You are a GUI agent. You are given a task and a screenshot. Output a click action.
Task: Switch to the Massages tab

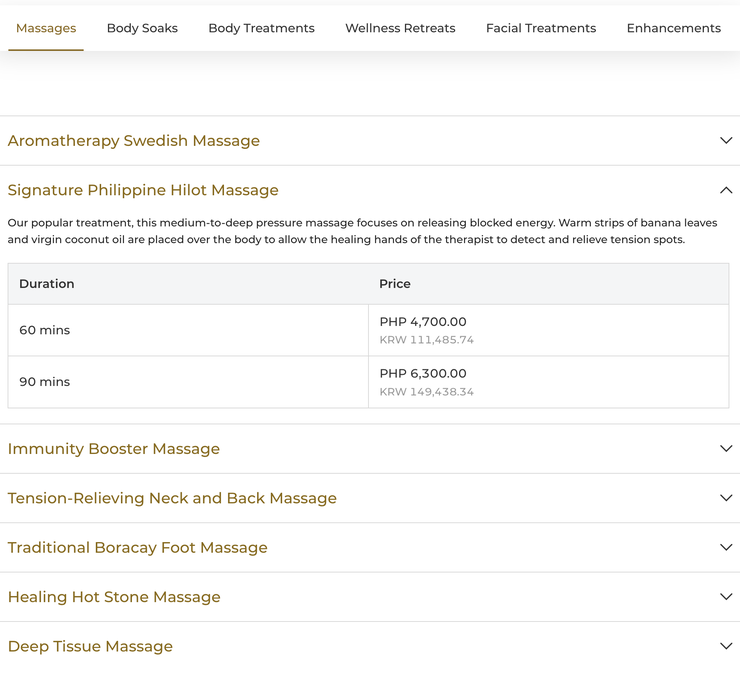click(x=46, y=28)
